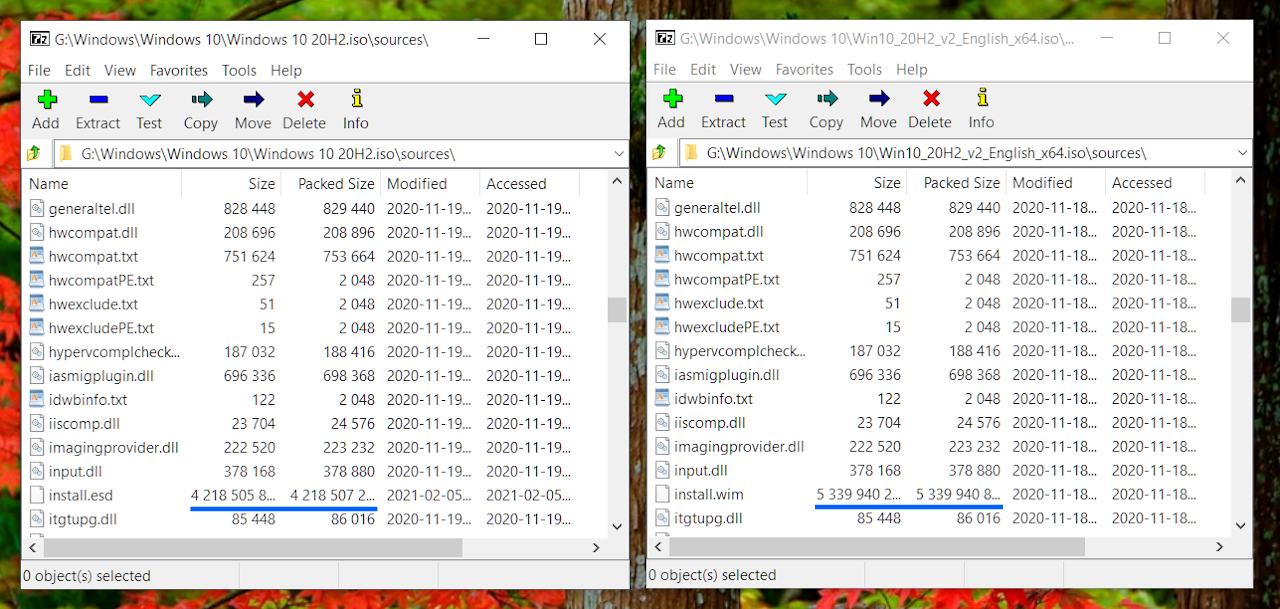Select the install.wim file icon in the right window
Image resolution: width=1280 pixels, height=609 pixels.
click(x=663, y=494)
